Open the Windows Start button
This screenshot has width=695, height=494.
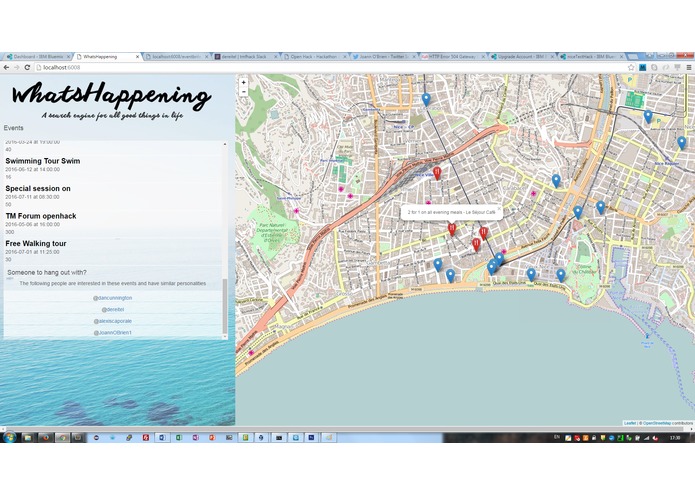tap(9, 437)
